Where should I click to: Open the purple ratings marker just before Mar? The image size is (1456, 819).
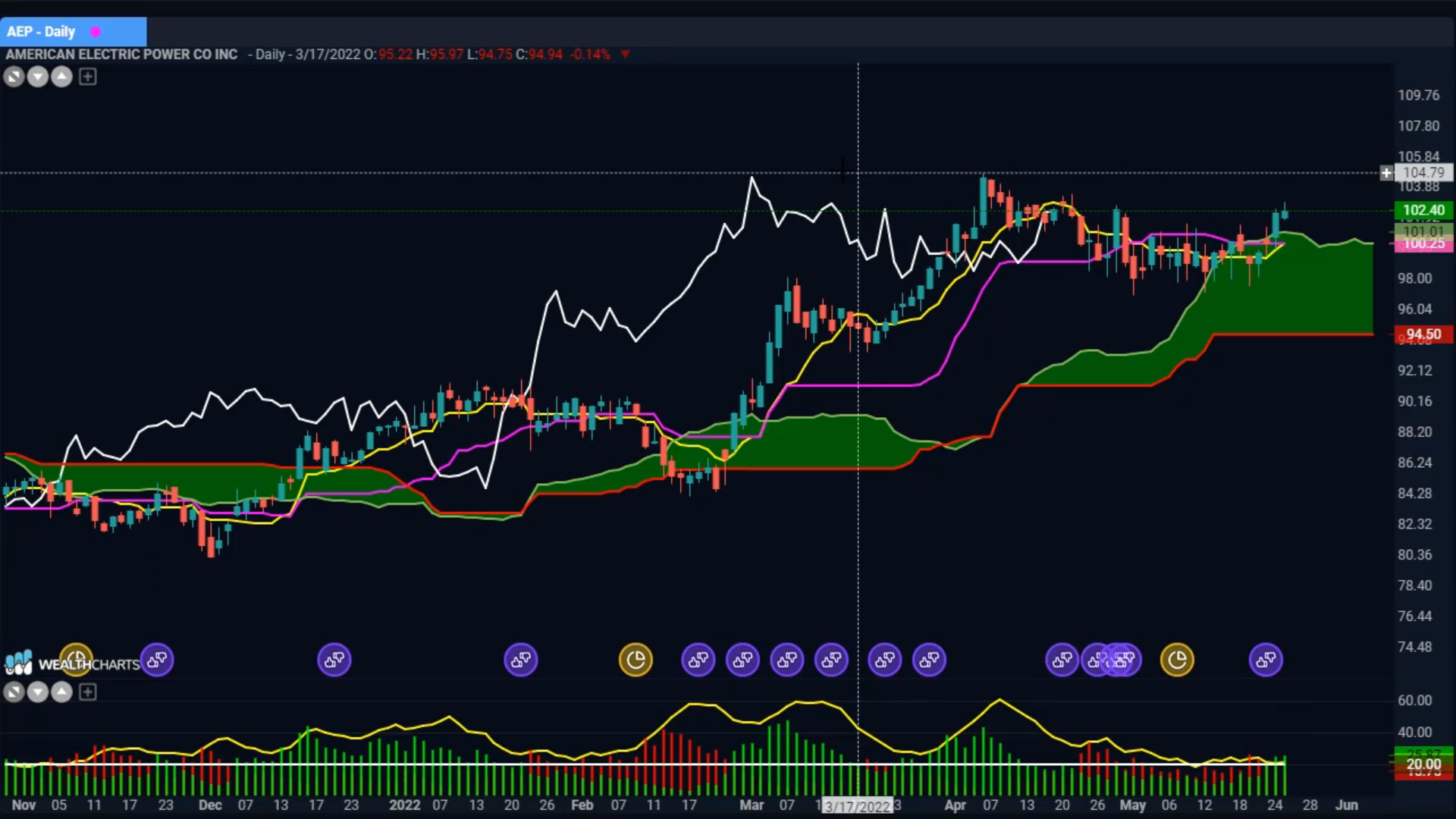point(743,660)
